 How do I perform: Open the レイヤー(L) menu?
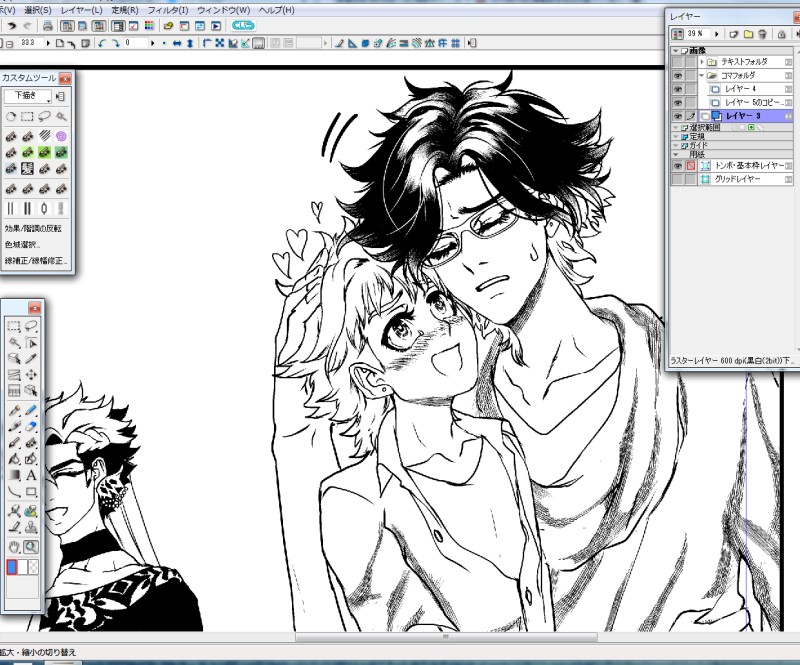pyautogui.click(x=81, y=10)
